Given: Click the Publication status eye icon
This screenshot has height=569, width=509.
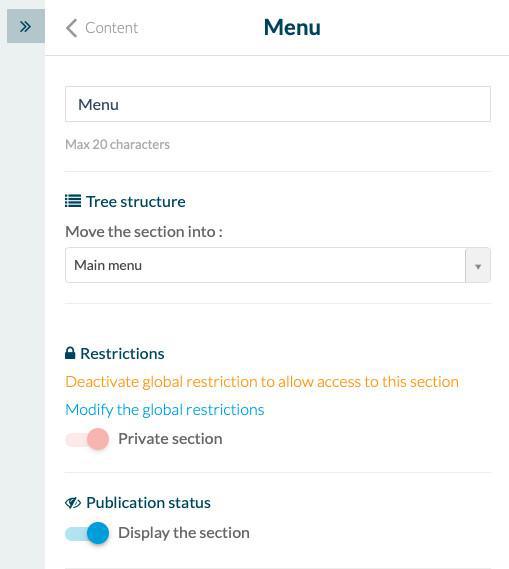Looking at the screenshot, I should 73,503.
